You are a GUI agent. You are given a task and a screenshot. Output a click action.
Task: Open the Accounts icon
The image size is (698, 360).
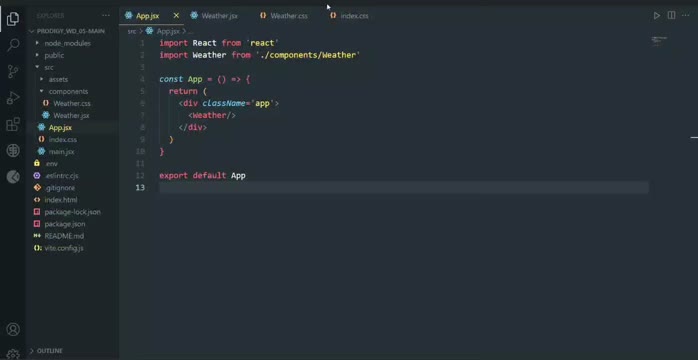pyautogui.click(x=13, y=329)
